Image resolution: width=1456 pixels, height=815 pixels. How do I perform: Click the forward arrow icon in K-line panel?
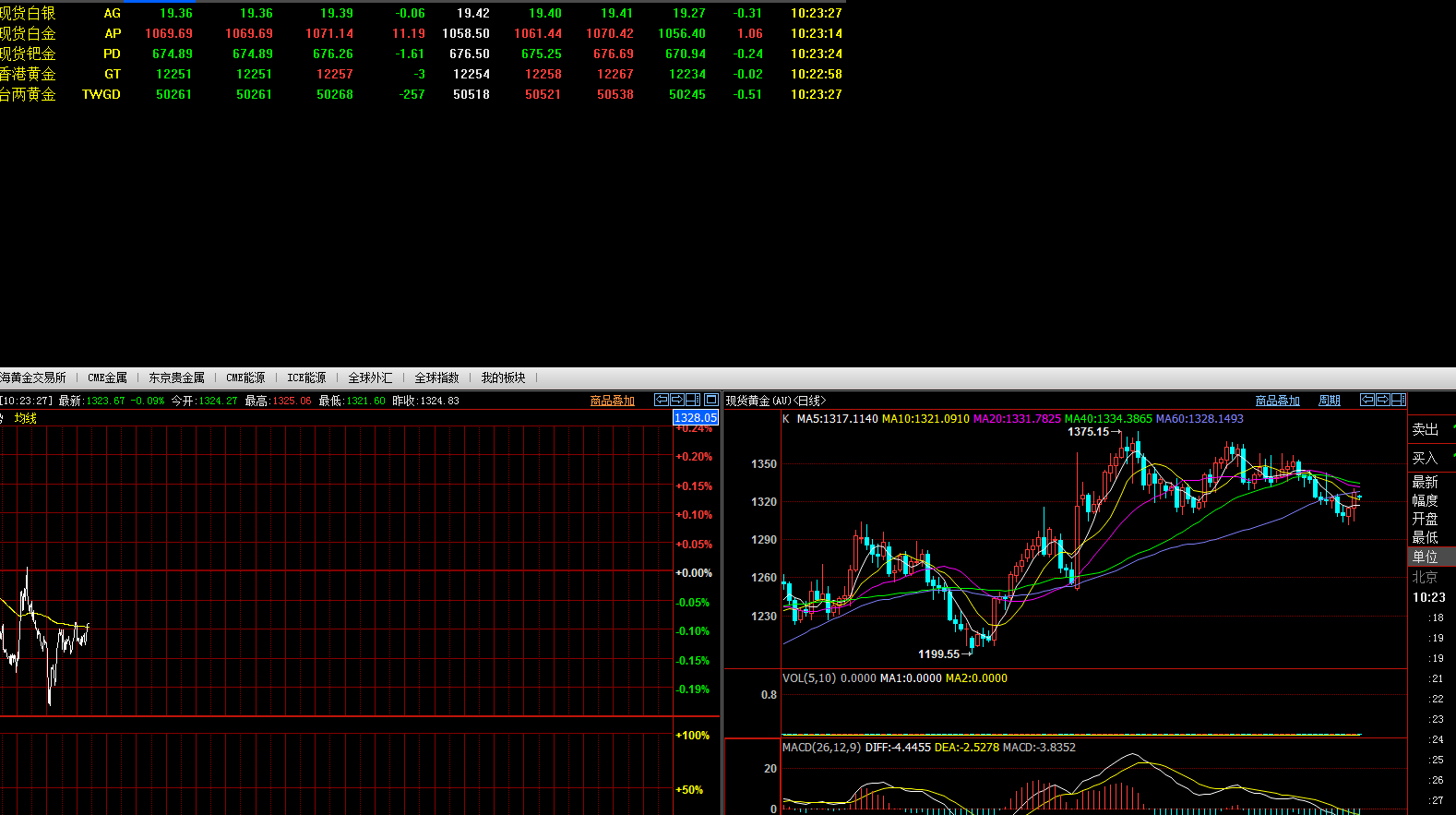pos(1382,400)
